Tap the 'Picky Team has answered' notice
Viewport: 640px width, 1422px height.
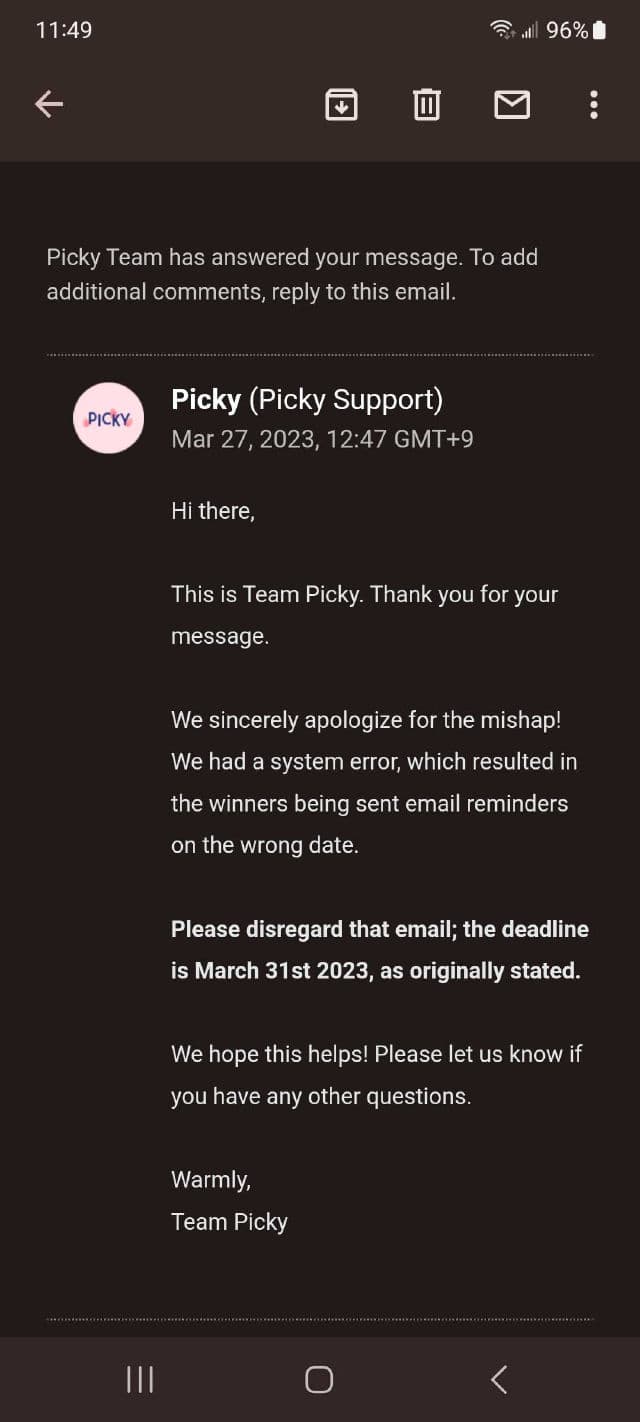point(292,274)
